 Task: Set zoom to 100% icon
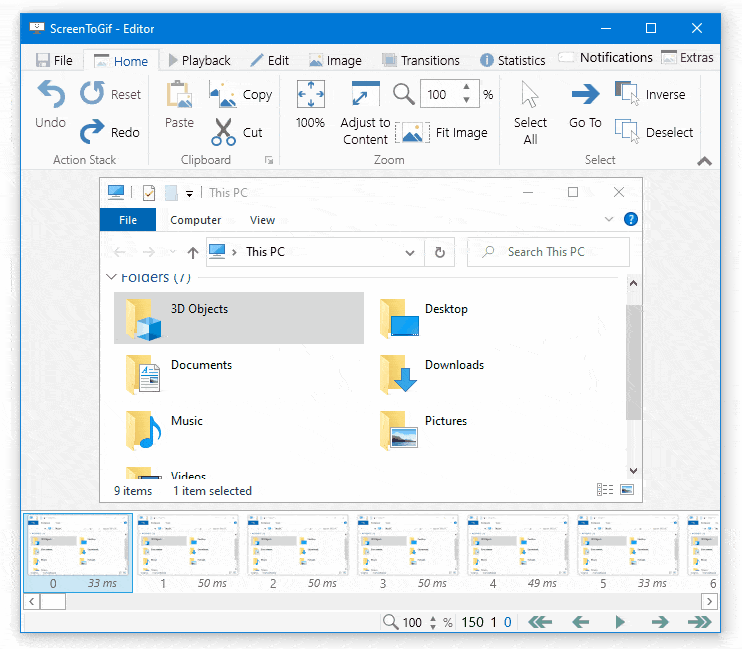tap(310, 94)
